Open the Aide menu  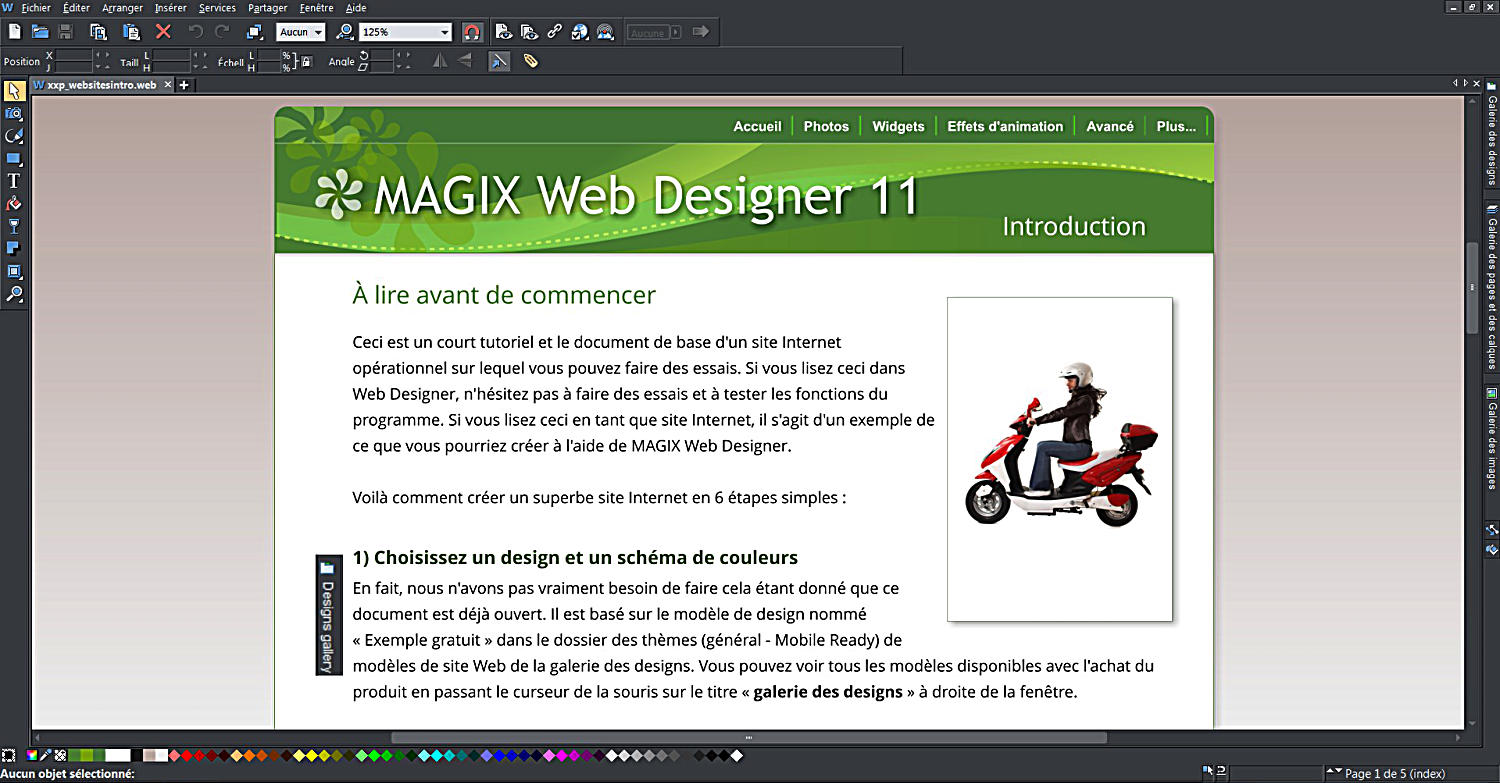coord(356,8)
